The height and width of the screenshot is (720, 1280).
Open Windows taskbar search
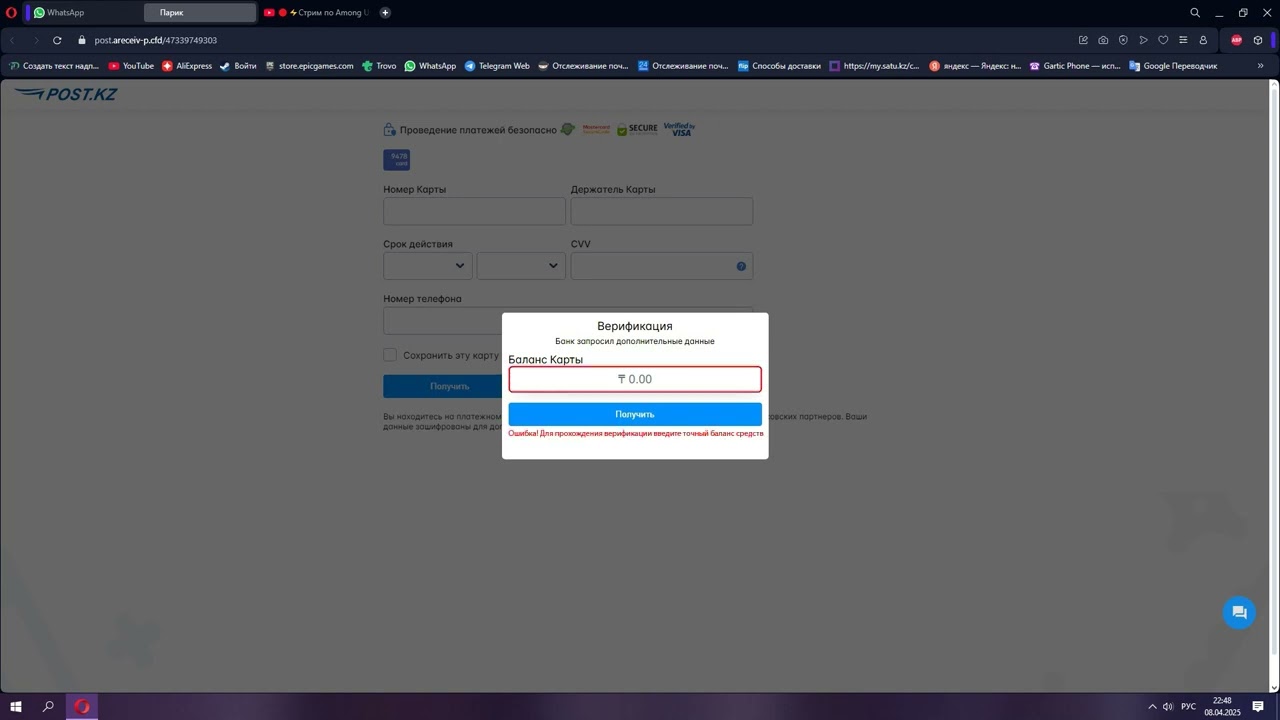(x=48, y=707)
